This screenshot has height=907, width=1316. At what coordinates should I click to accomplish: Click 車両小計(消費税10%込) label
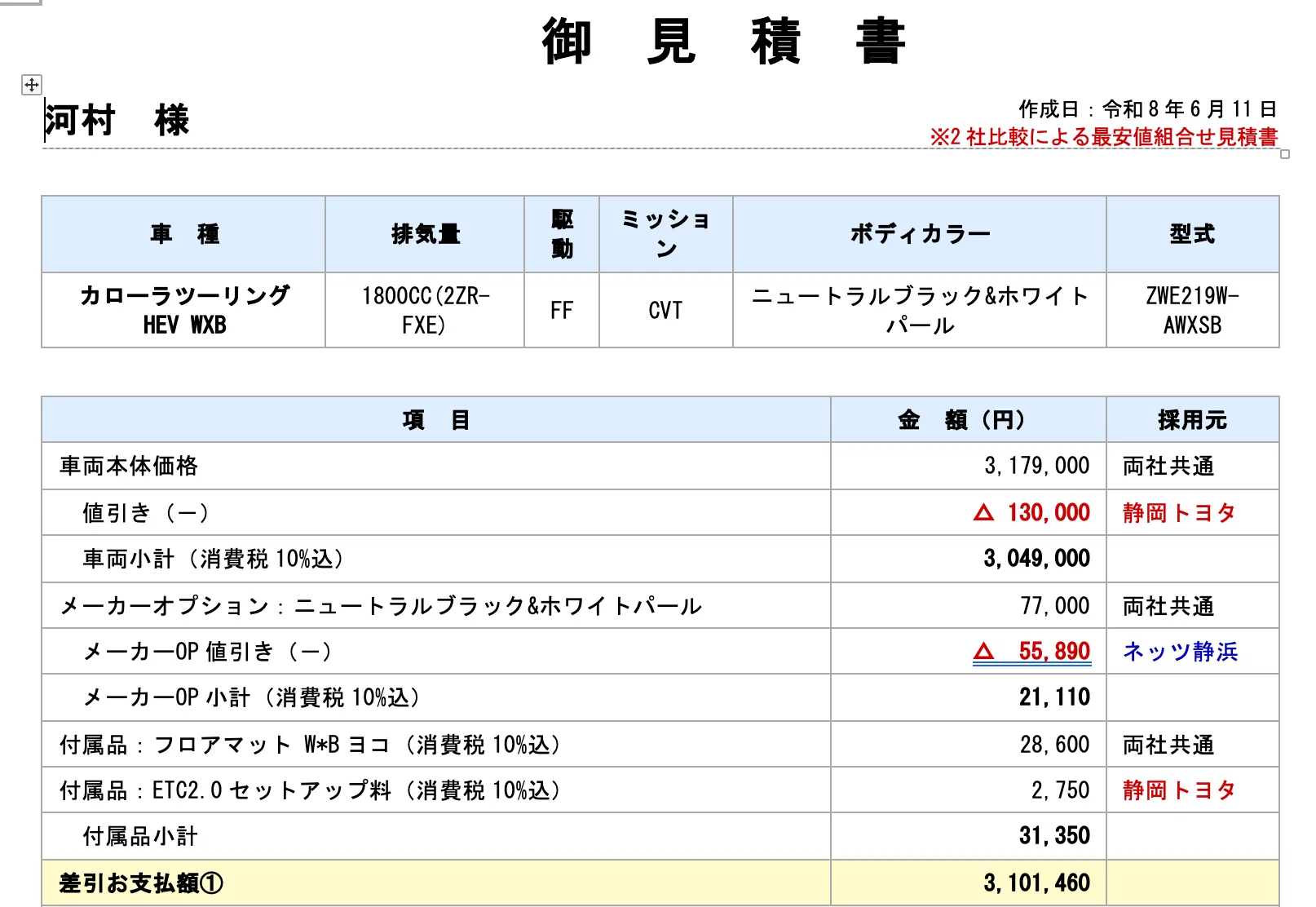[214, 559]
